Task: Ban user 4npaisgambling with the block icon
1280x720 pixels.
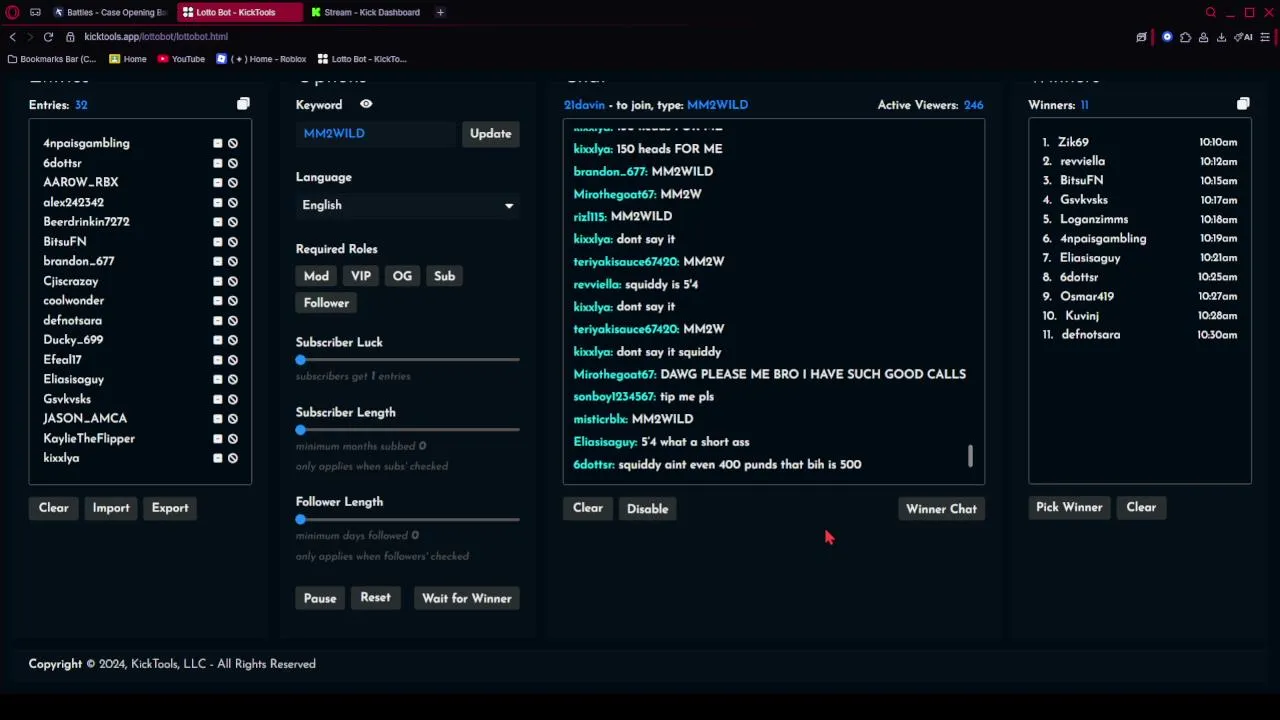Action: [233, 144]
